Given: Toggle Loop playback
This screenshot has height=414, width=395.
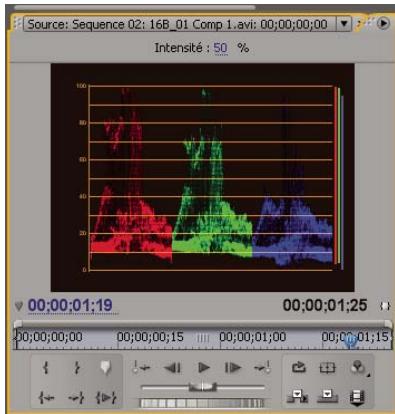Looking at the screenshot, I should pyautogui.click(x=299, y=367).
